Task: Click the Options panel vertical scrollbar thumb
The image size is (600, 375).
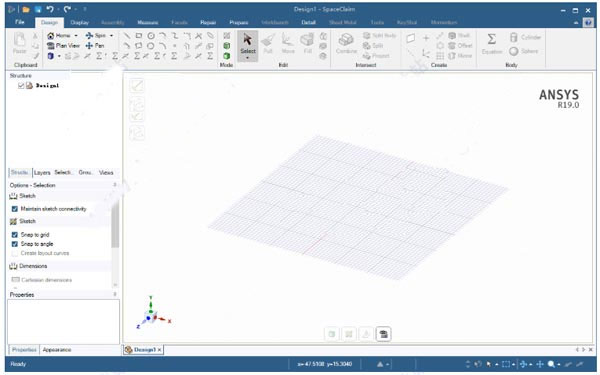Action: tap(115, 225)
